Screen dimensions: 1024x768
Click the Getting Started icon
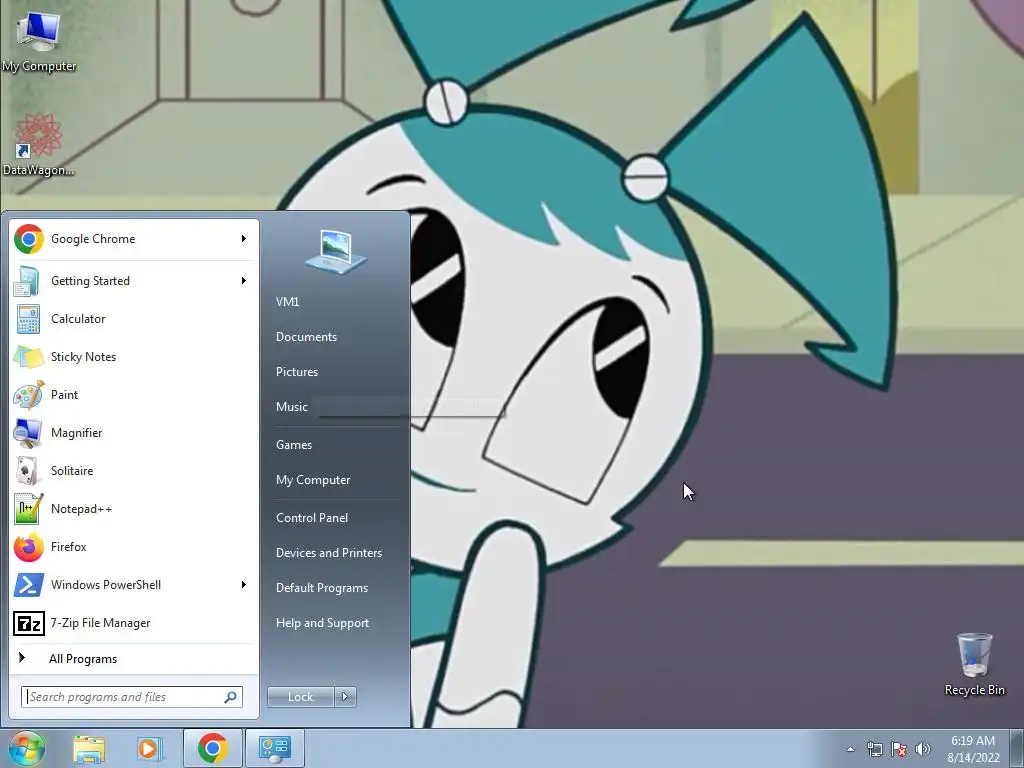click(x=28, y=281)
